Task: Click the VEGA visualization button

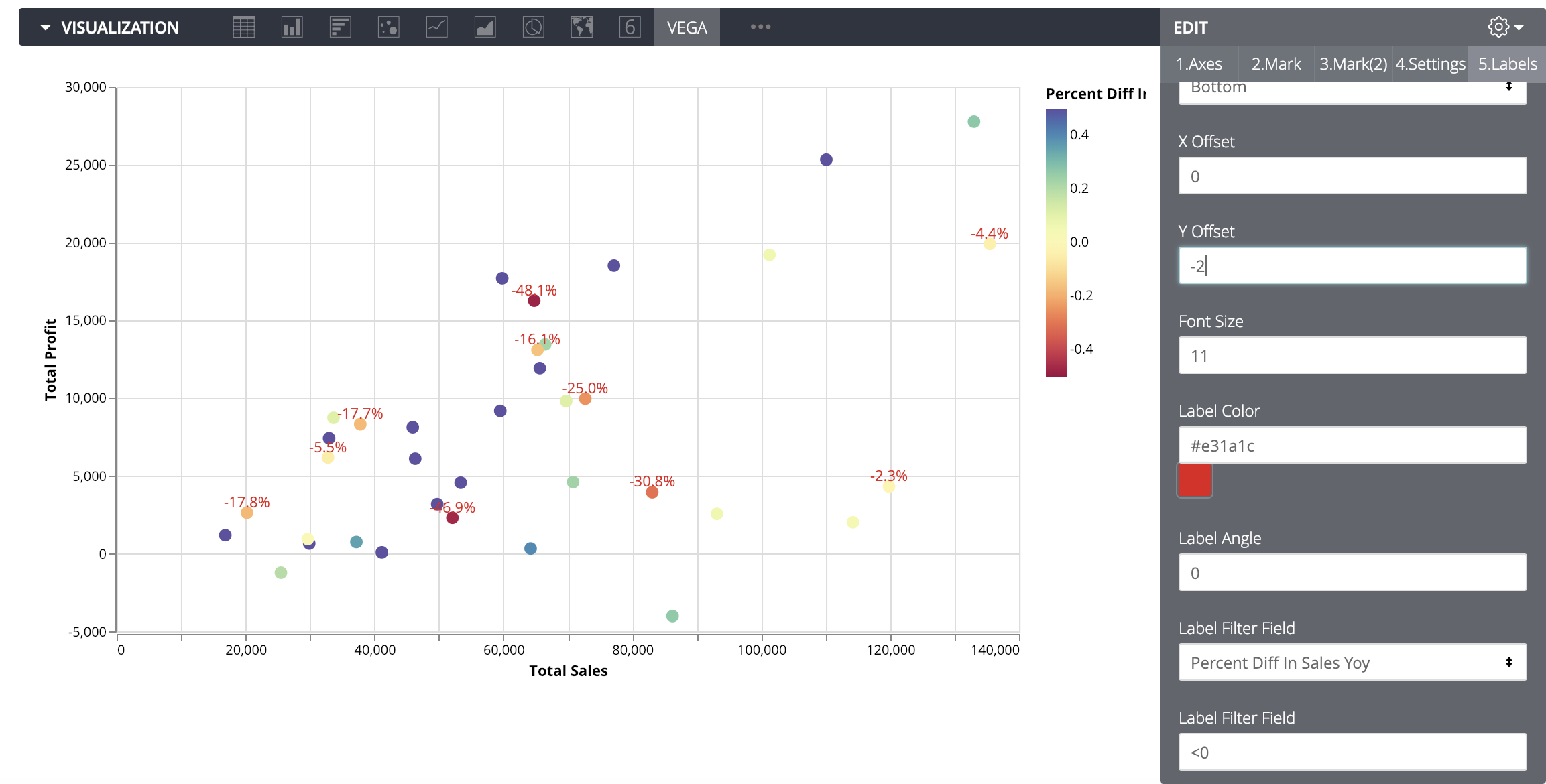Action: [687, 27]
